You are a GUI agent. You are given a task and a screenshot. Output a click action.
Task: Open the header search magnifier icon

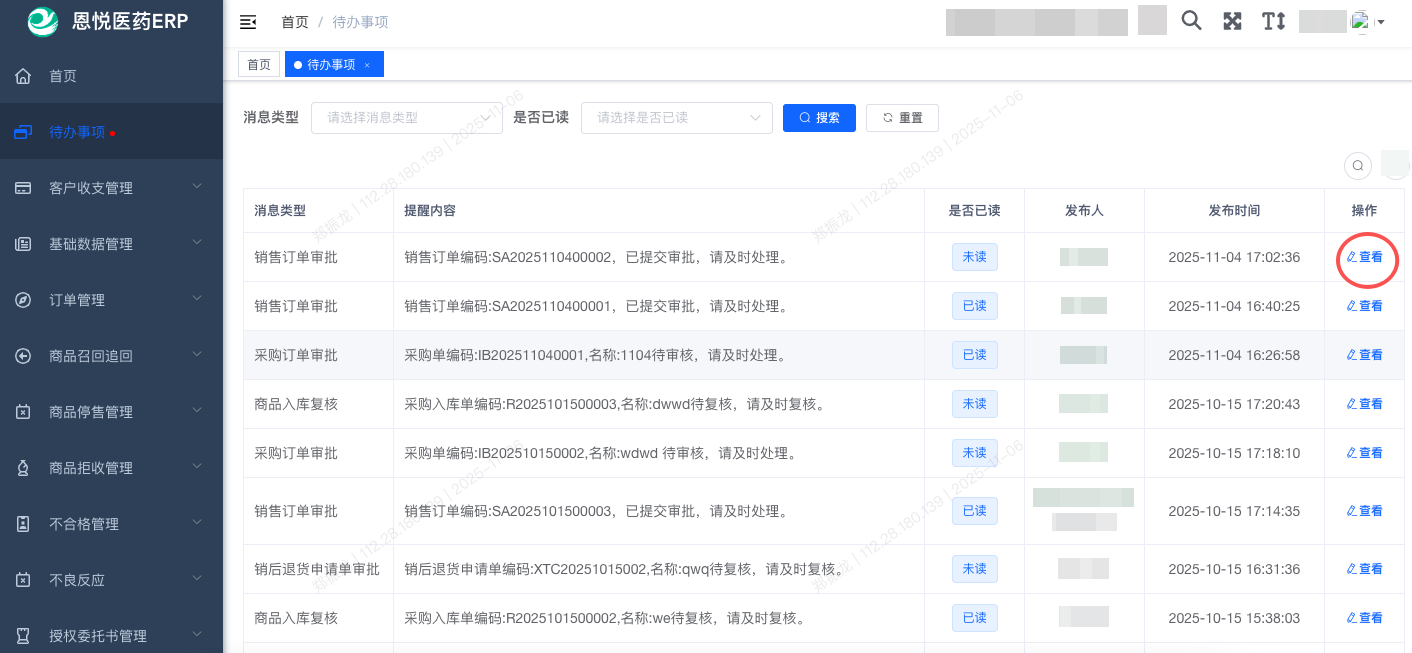coord(1191,21)
